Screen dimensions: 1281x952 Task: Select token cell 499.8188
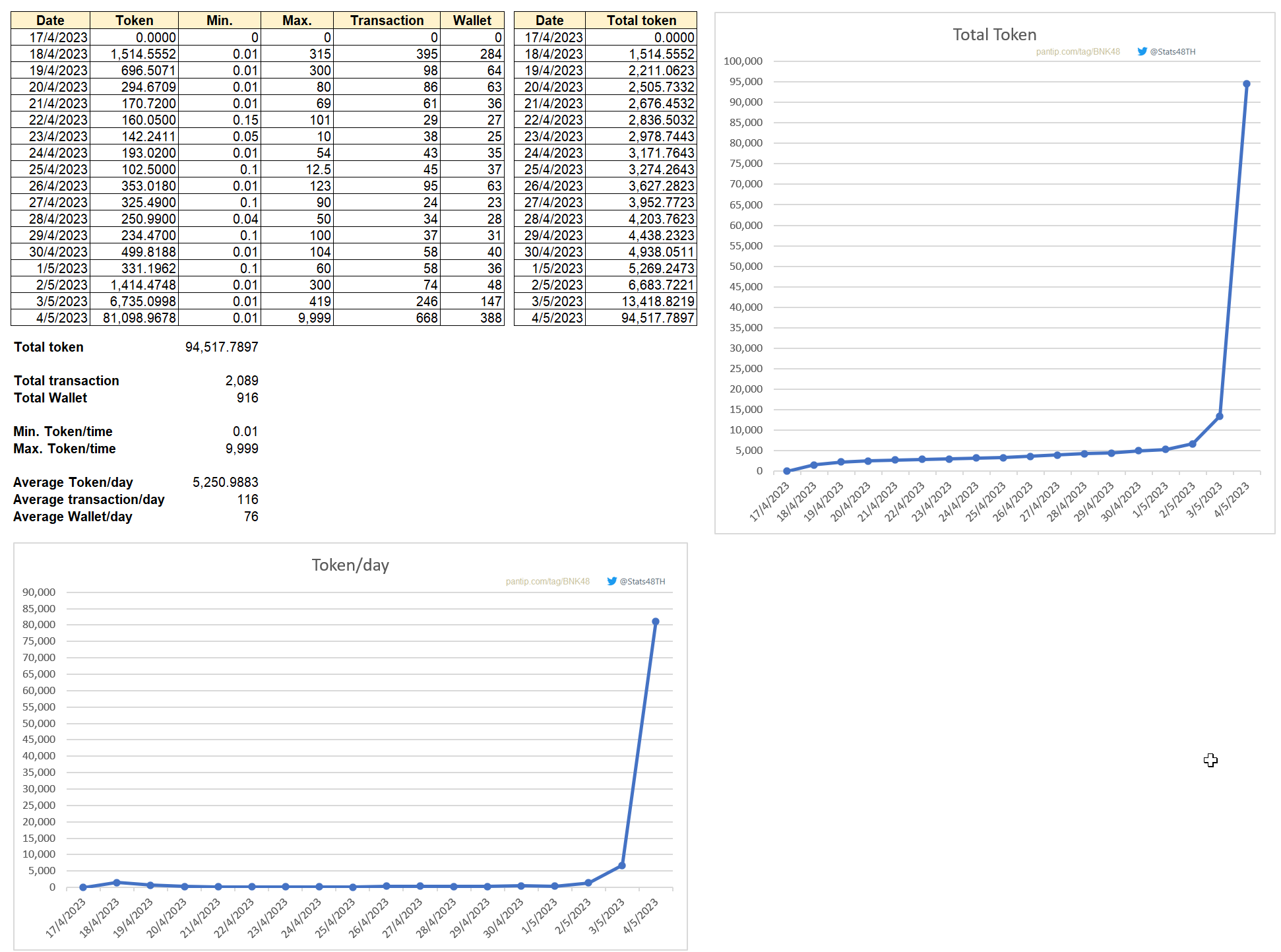(x=135, y=251)
